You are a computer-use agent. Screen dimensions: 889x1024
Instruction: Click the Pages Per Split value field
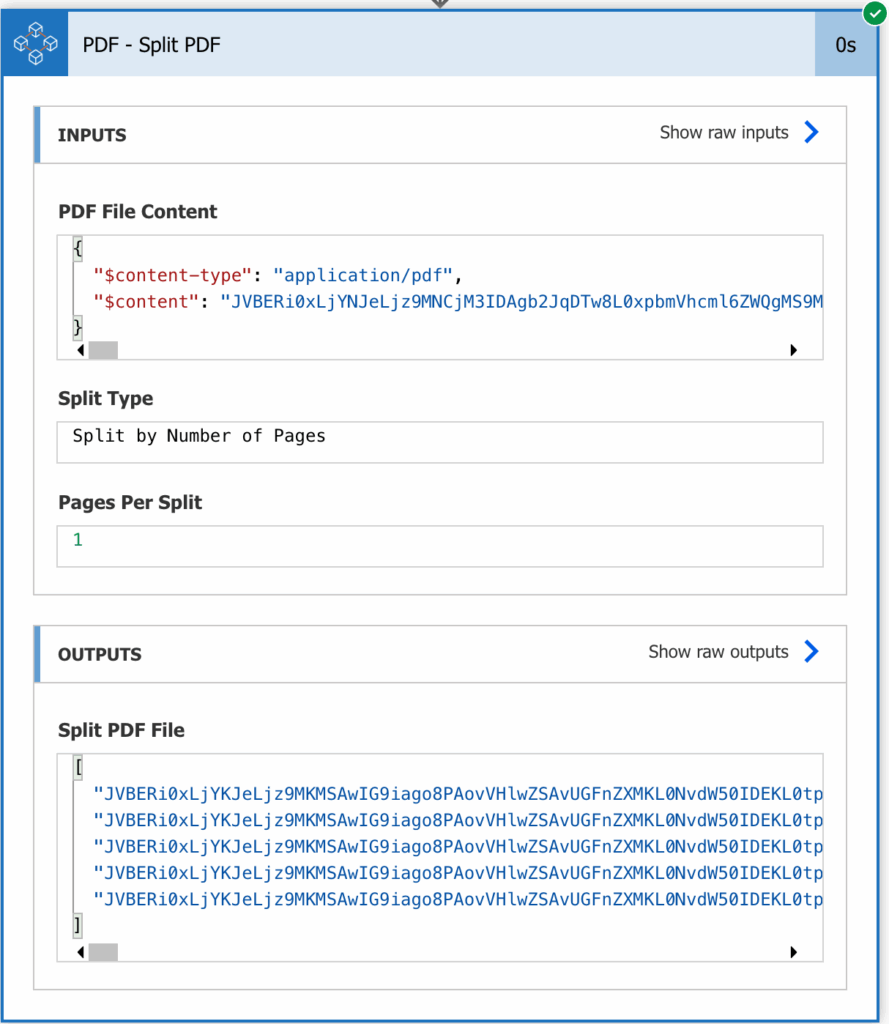tap(440, 546)
